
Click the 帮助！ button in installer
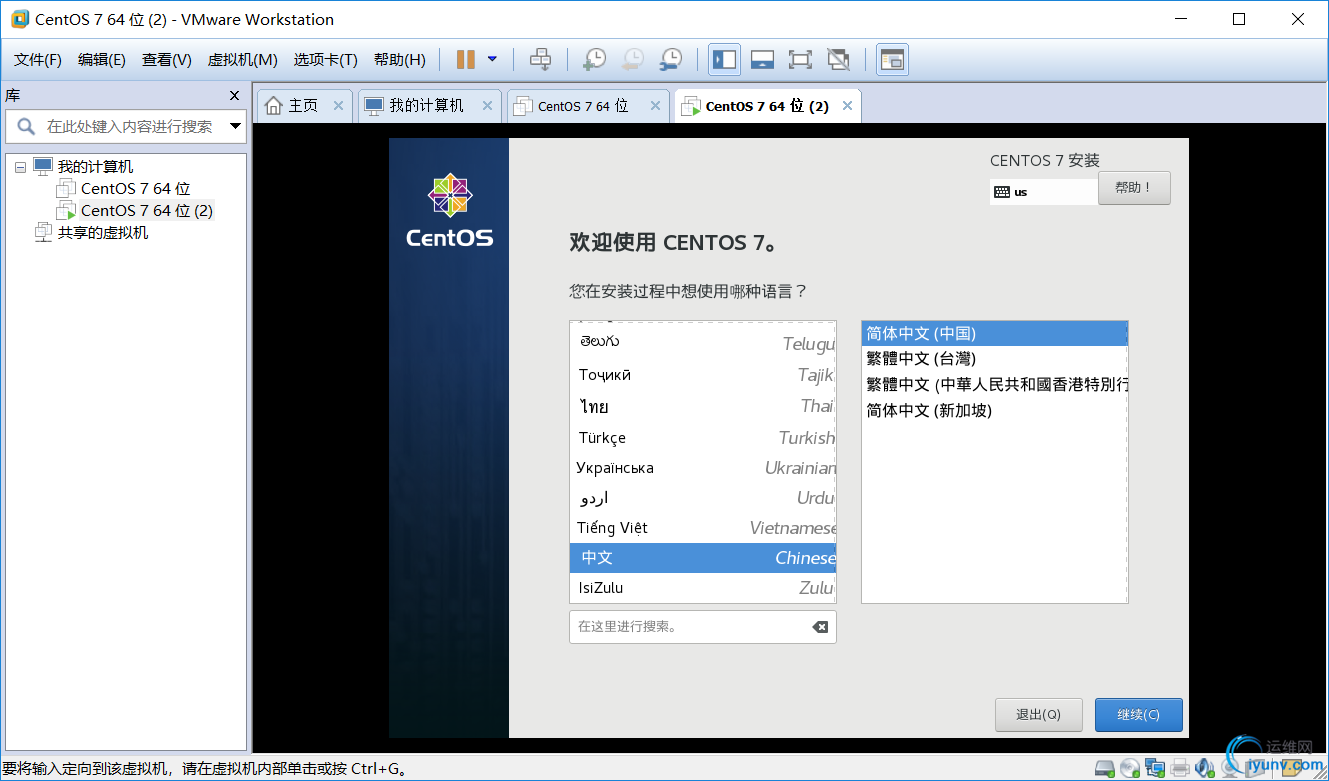click(1134, 188)
